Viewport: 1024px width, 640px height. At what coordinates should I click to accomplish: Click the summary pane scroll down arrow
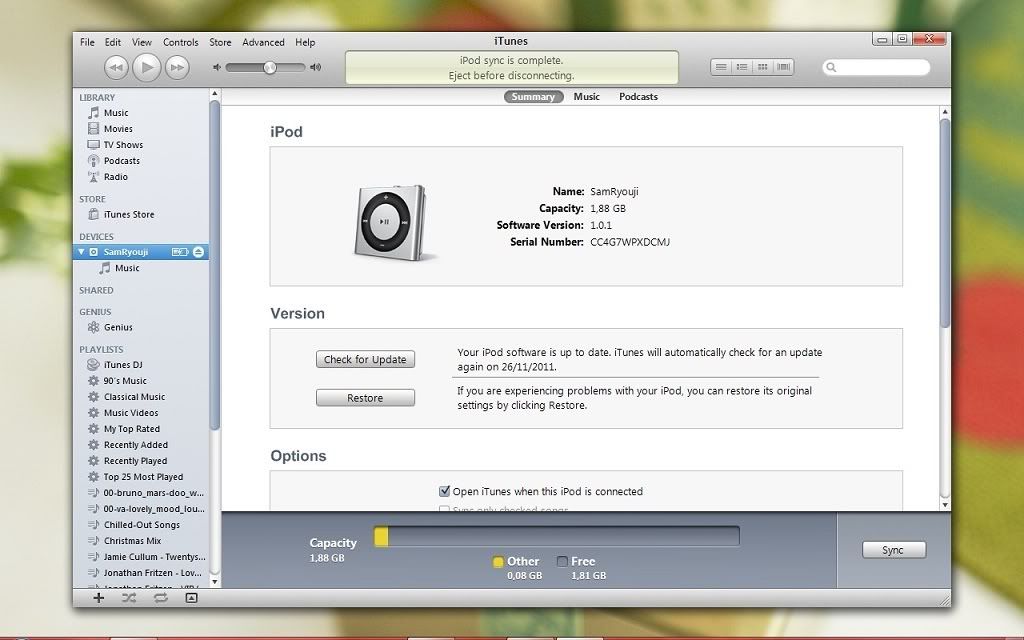(945, 505)
